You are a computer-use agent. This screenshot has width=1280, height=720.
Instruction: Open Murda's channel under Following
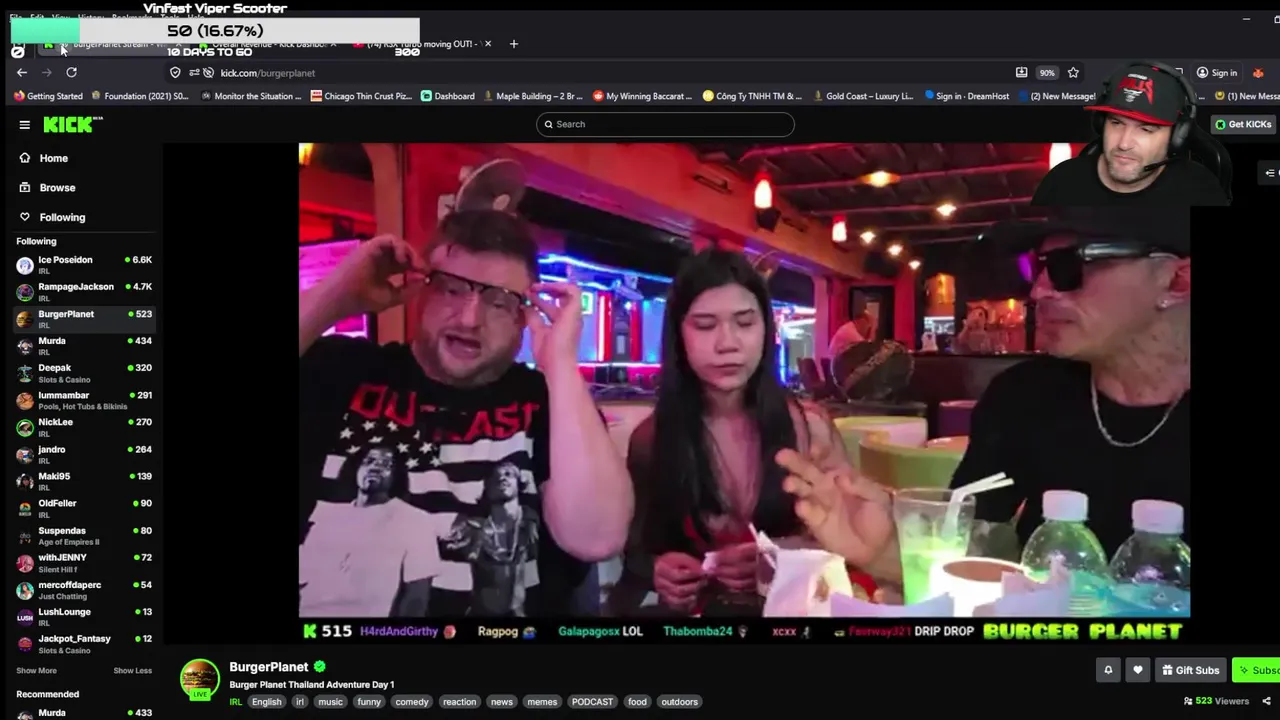pyautogui.click(x=84, y=346)
